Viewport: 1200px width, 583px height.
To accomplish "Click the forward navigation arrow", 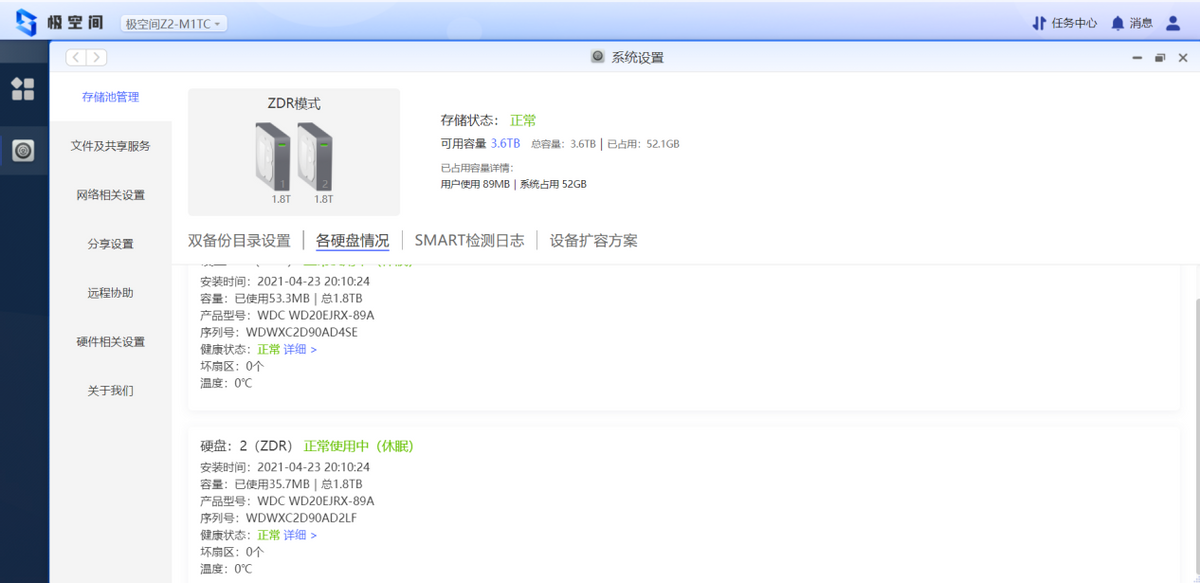I will [97, 57].
